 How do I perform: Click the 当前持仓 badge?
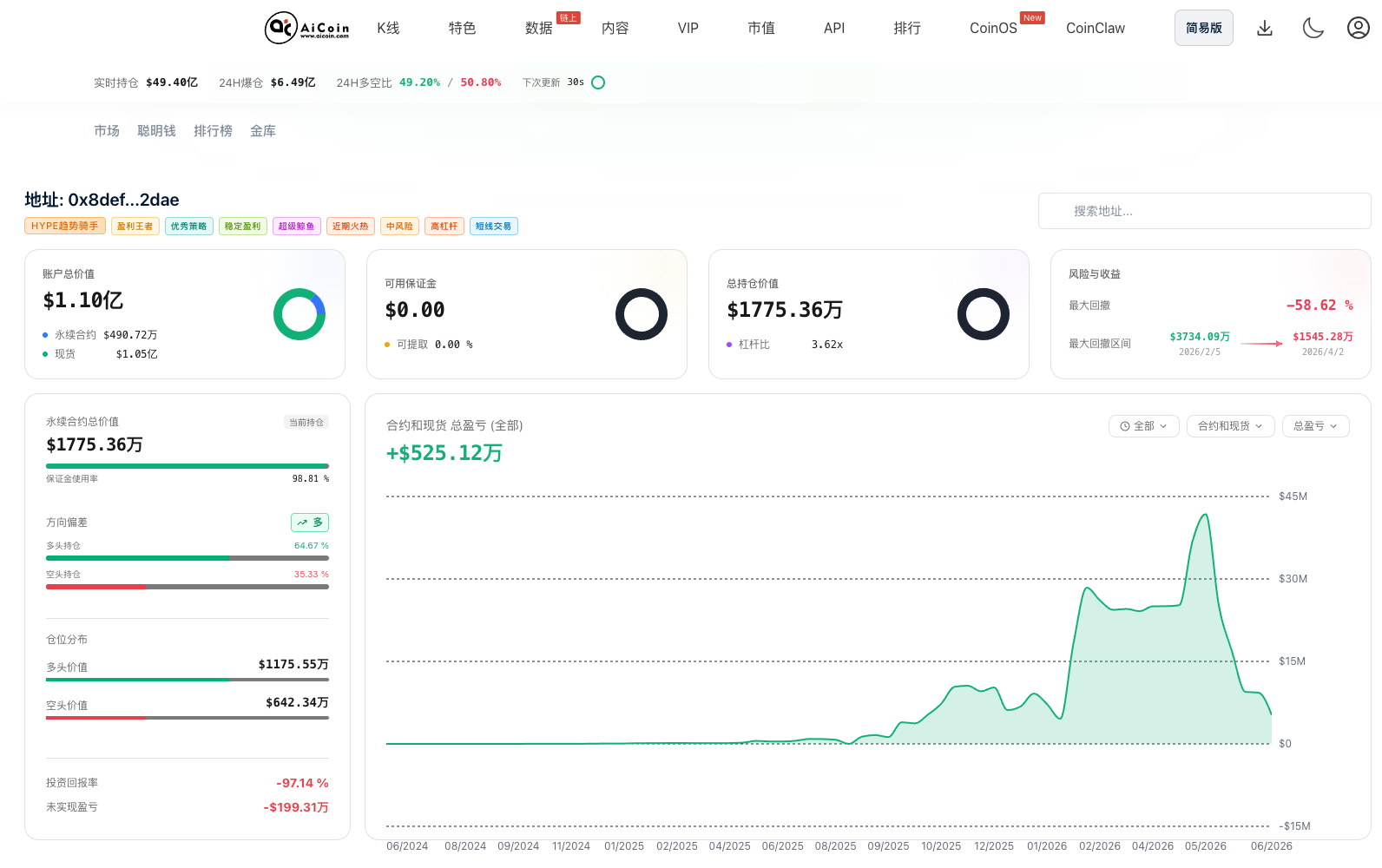point(306,422)
